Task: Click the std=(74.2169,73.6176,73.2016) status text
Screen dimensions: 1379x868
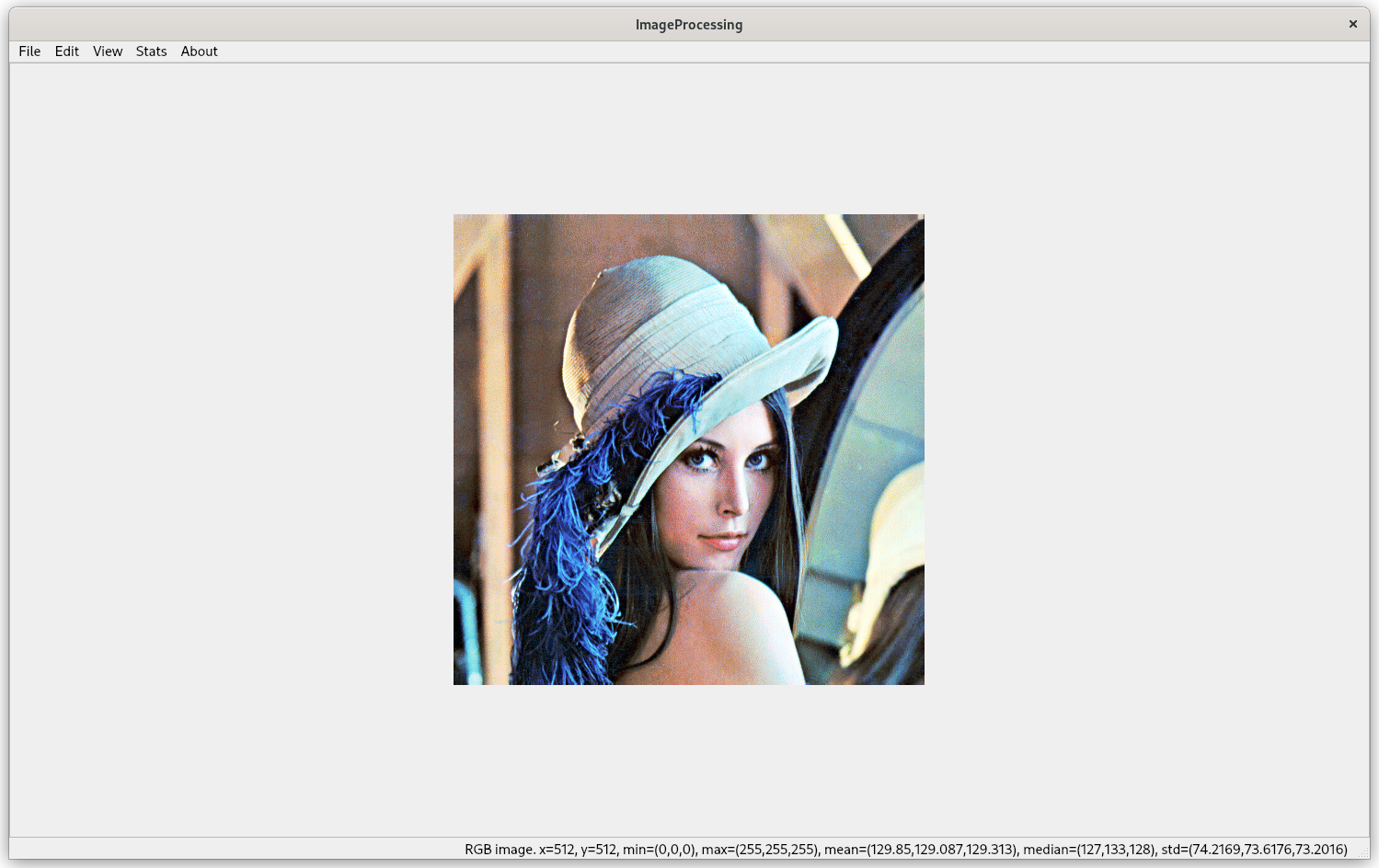Action: click(x=1254, y=850)
